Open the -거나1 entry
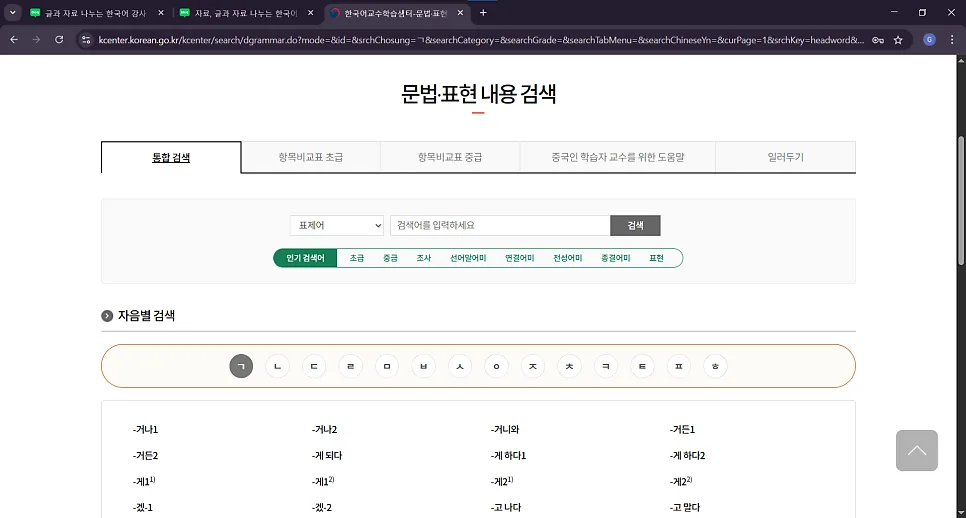The image size is (966, 518). (x=145, y=429)
